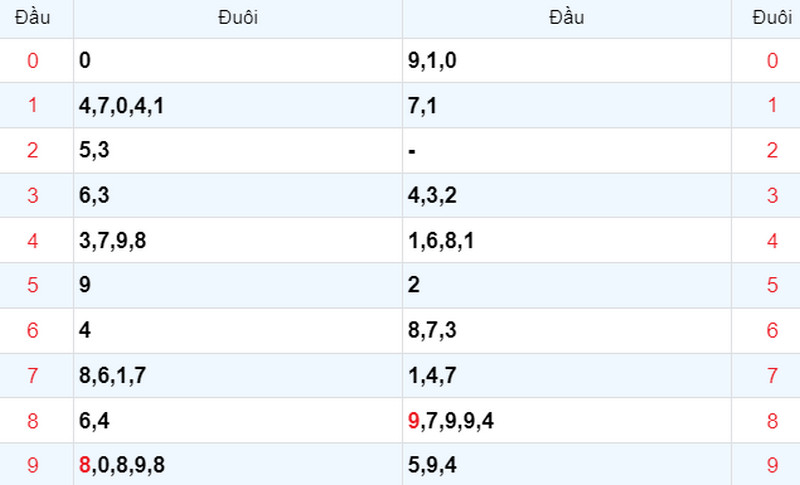Select the cell showing 4,3,2
Image resolution: width=800 pixels, height=485 pixels.
pos(567,195)
